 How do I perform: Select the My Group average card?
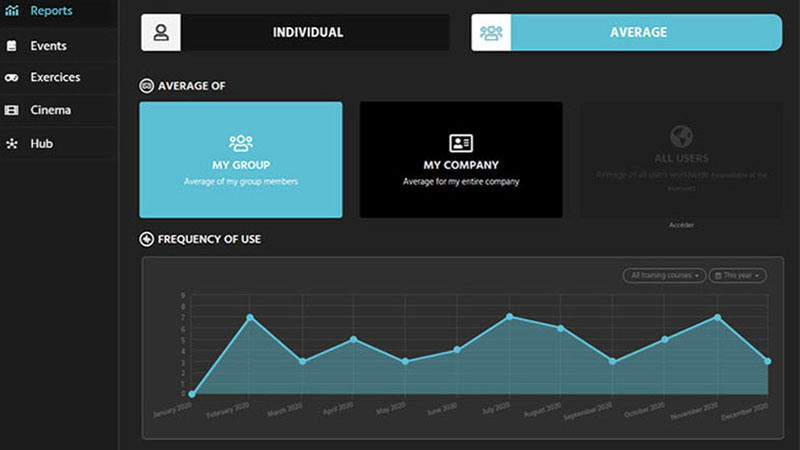(x=241, y=160)
